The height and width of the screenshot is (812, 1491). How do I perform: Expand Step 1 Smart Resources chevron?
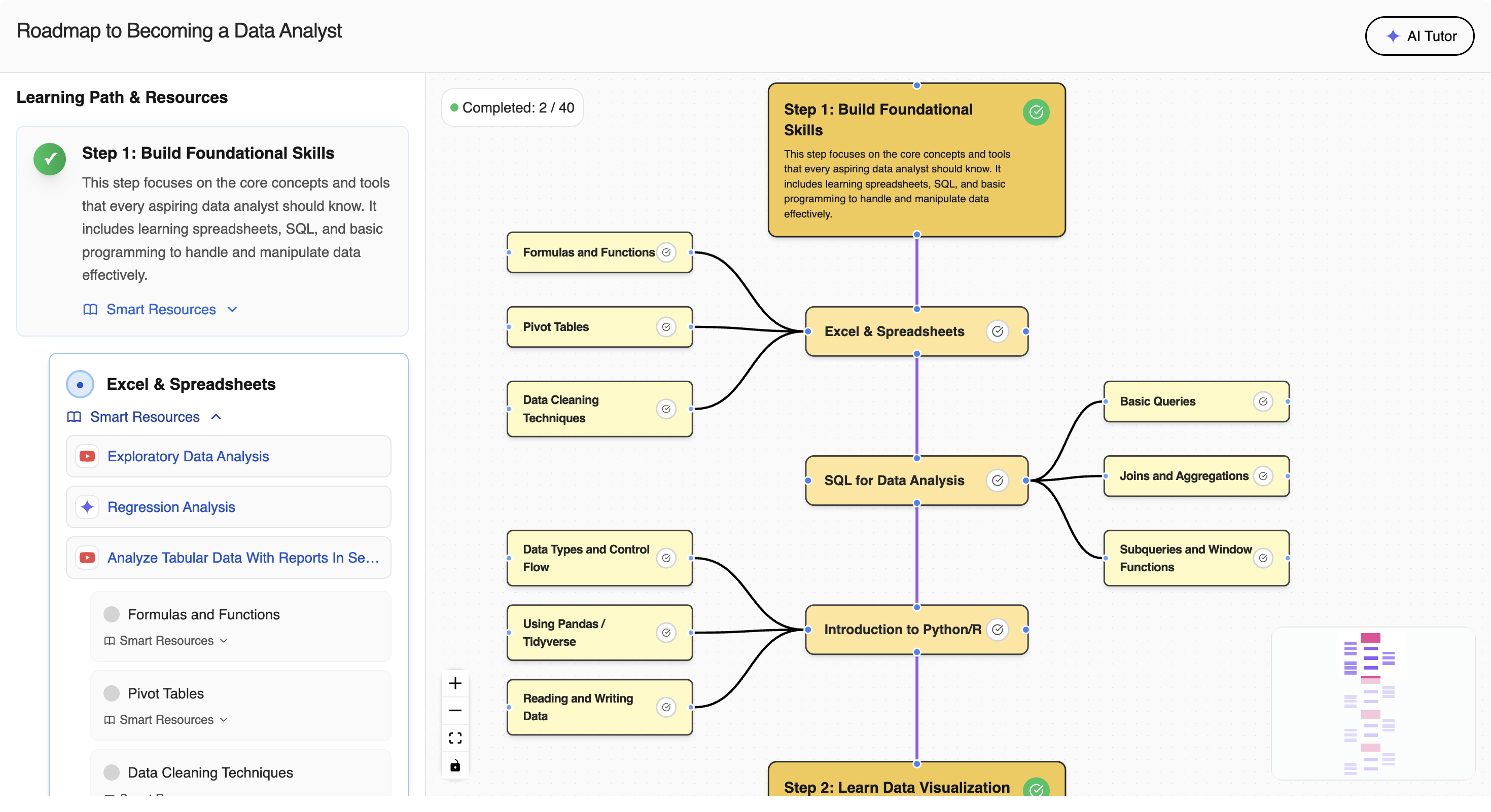[x=233, y=309]
